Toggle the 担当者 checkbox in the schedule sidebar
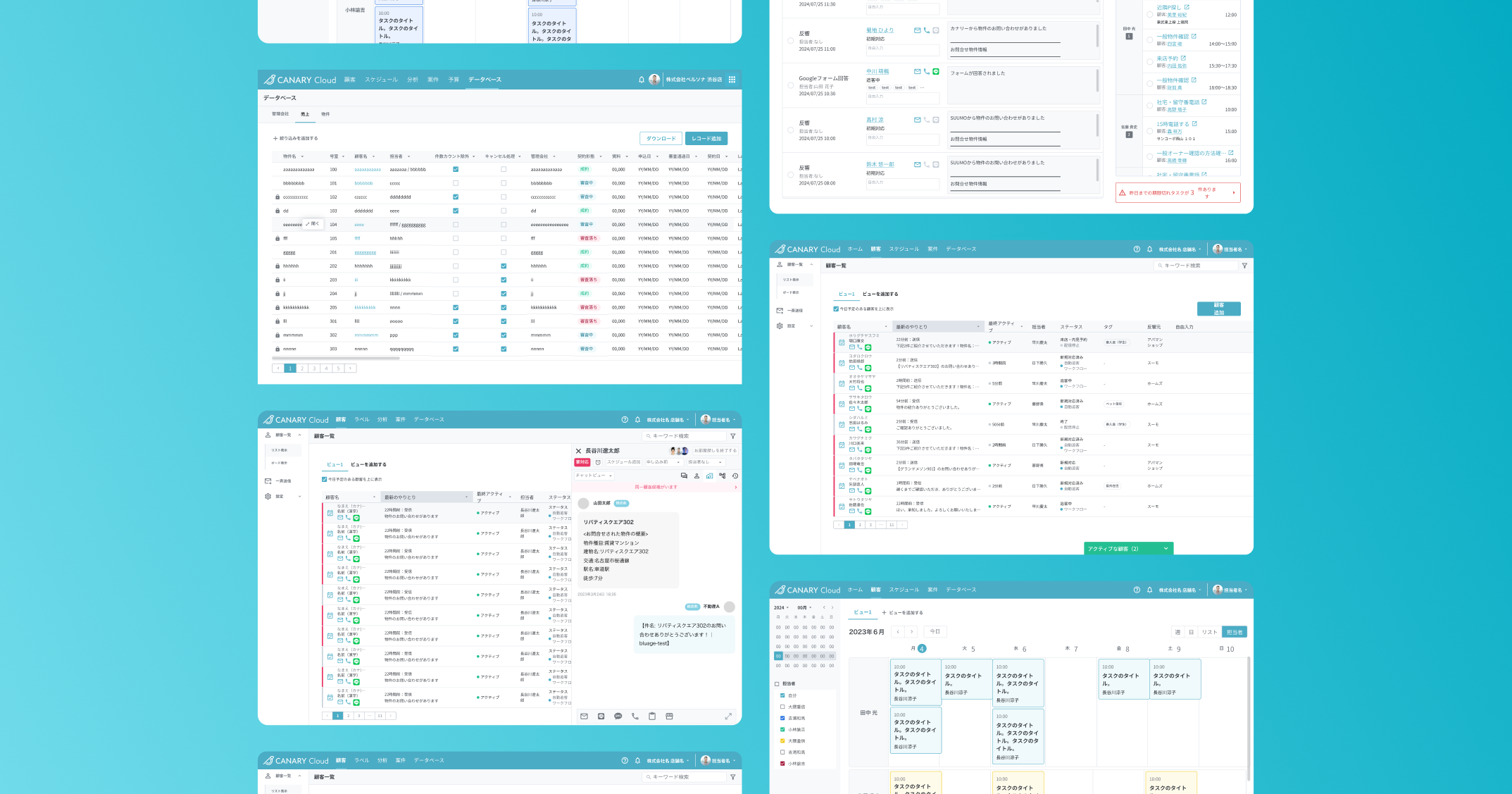 777,683
